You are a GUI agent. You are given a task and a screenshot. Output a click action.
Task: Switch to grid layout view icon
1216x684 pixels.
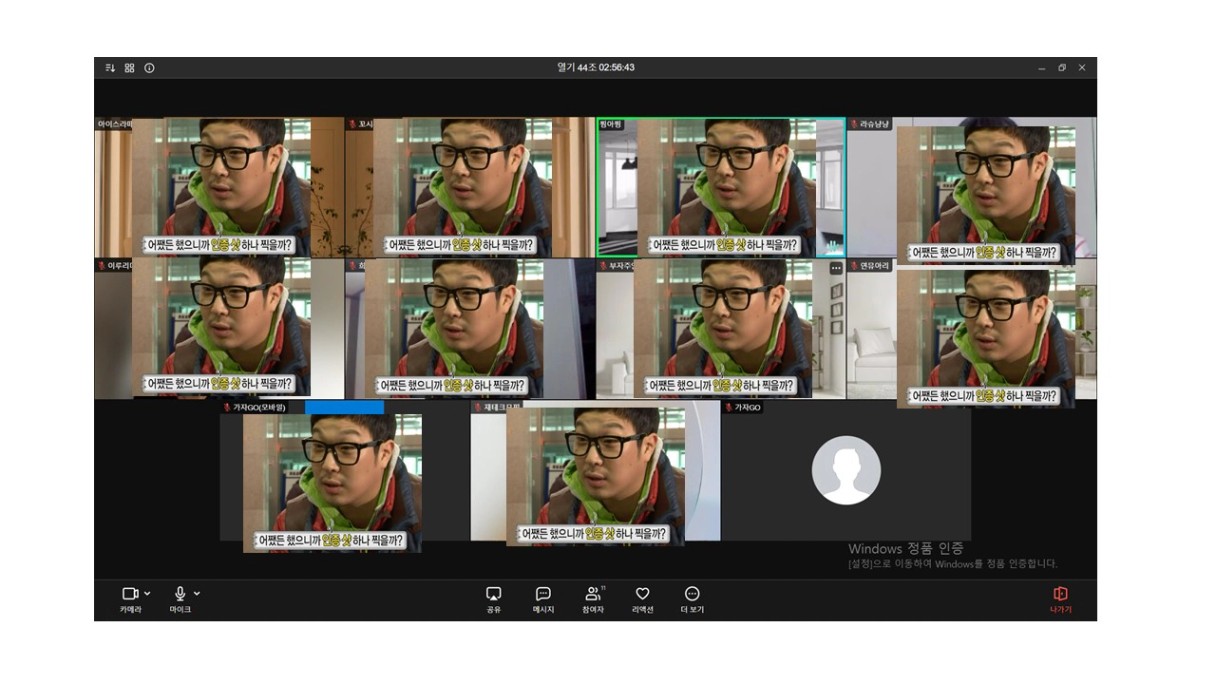point(129,68)
